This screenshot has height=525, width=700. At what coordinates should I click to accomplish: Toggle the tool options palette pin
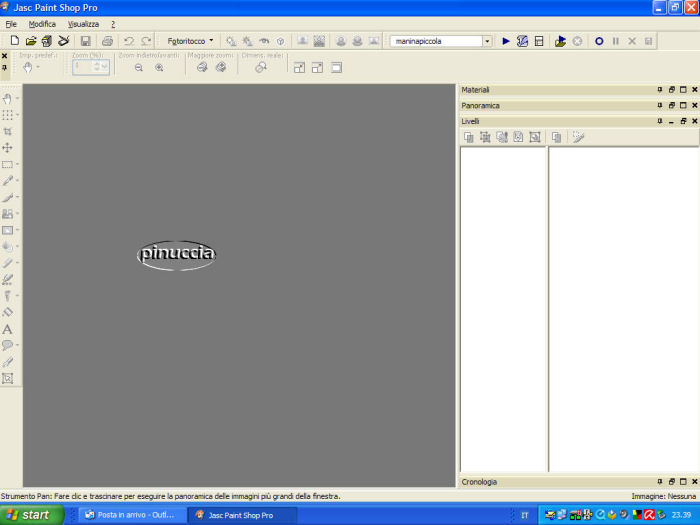point(4,68)
